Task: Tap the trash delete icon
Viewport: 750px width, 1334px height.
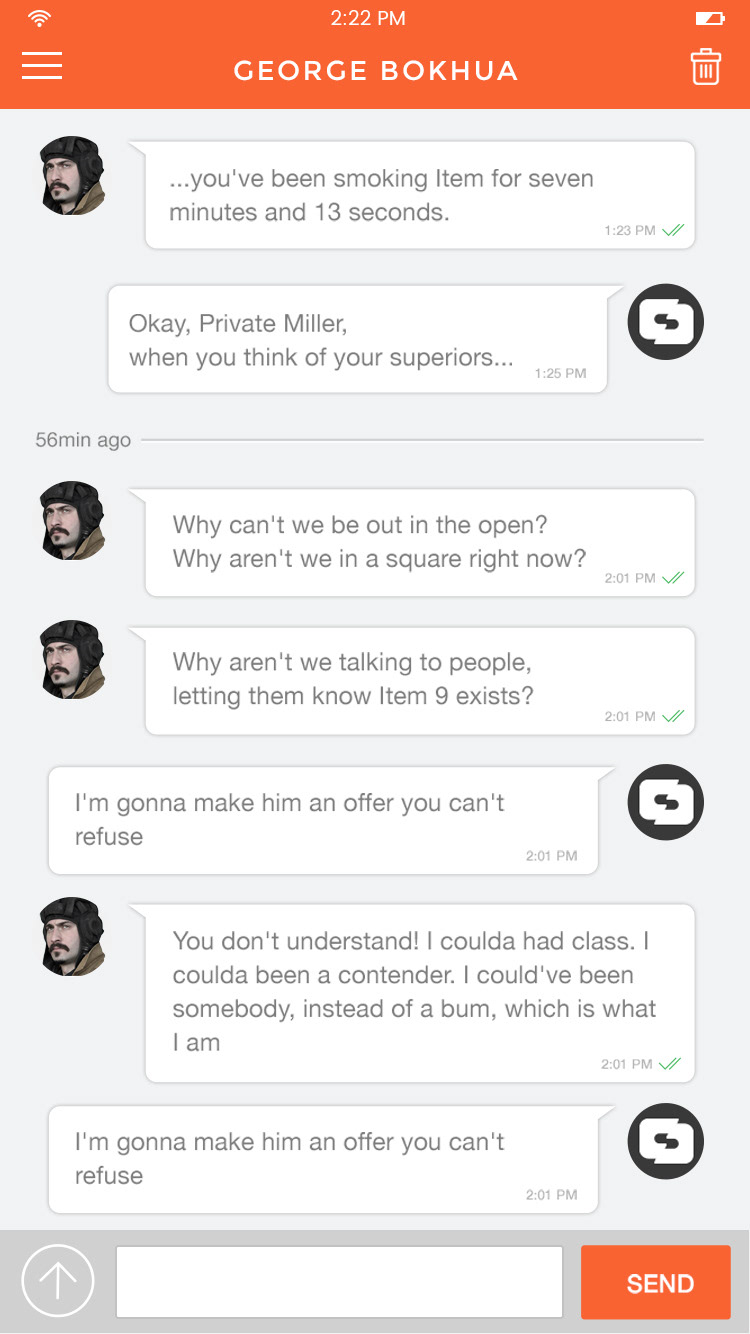Action: [x=706, y=67]
